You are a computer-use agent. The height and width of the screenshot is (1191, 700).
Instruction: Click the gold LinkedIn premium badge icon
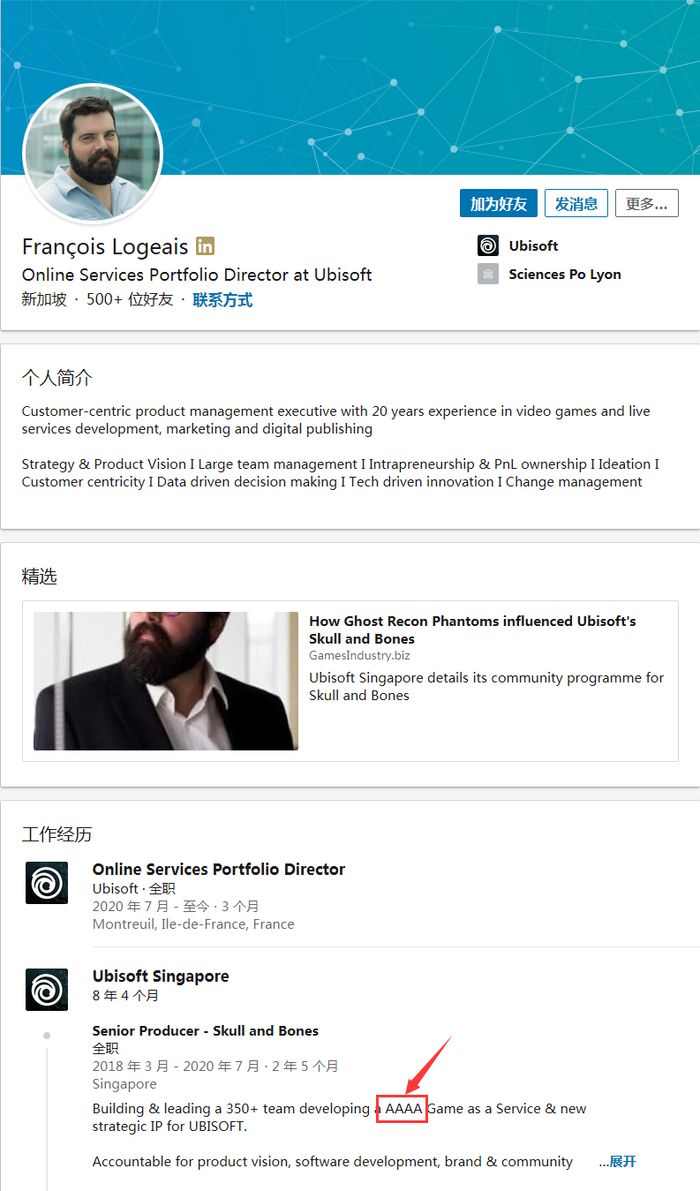[x=205, y=246]
